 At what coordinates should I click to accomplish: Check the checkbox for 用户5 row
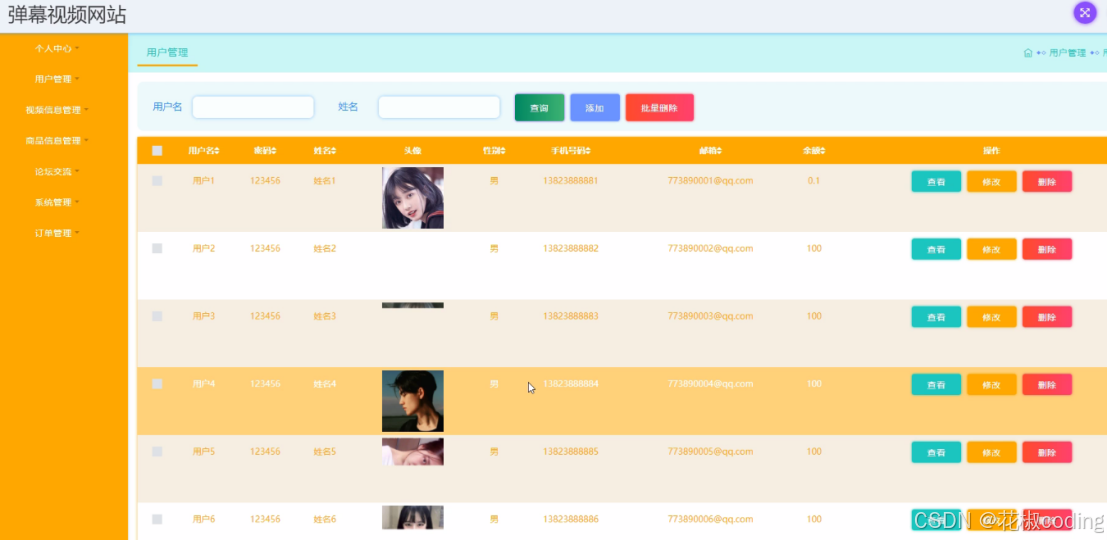pyautogui.click(x=157, y=452)
